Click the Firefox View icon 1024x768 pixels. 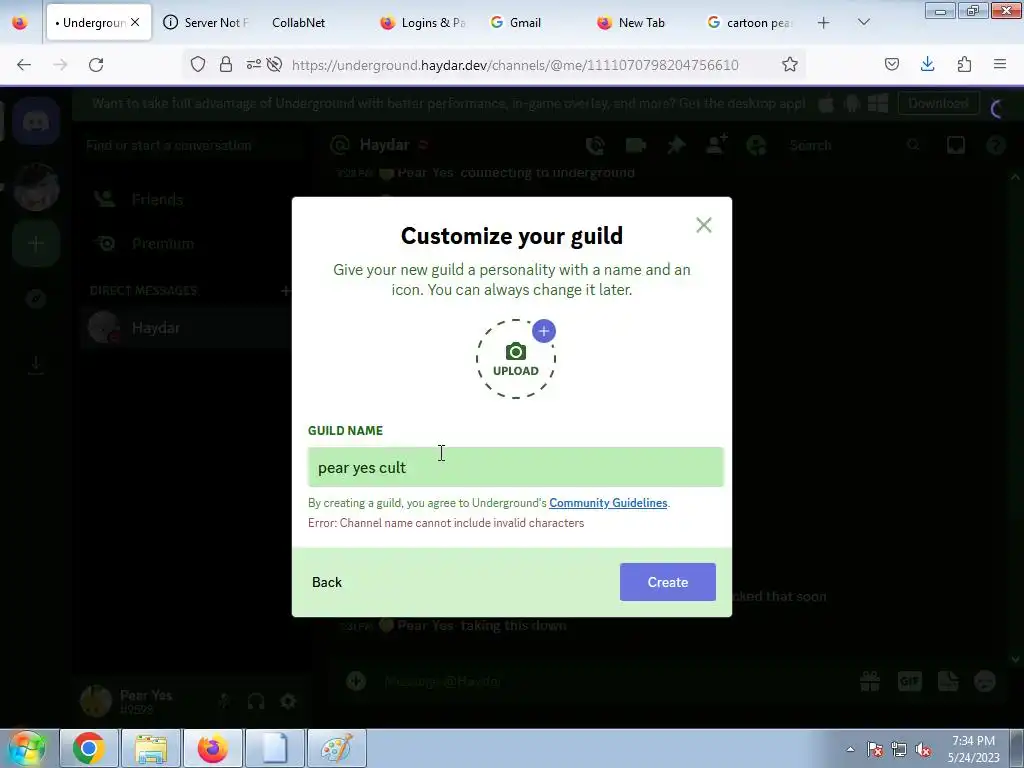coord(20,23)
